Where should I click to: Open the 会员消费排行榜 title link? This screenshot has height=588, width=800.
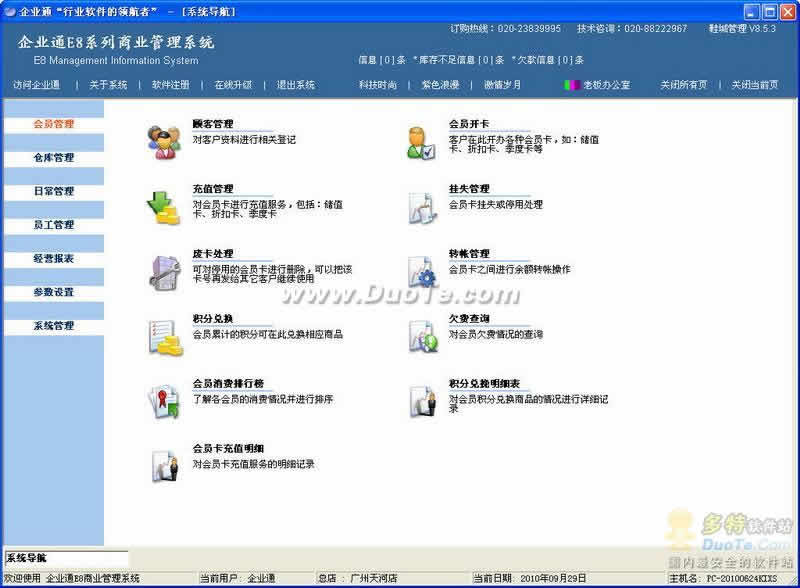[x=228, y=383]
